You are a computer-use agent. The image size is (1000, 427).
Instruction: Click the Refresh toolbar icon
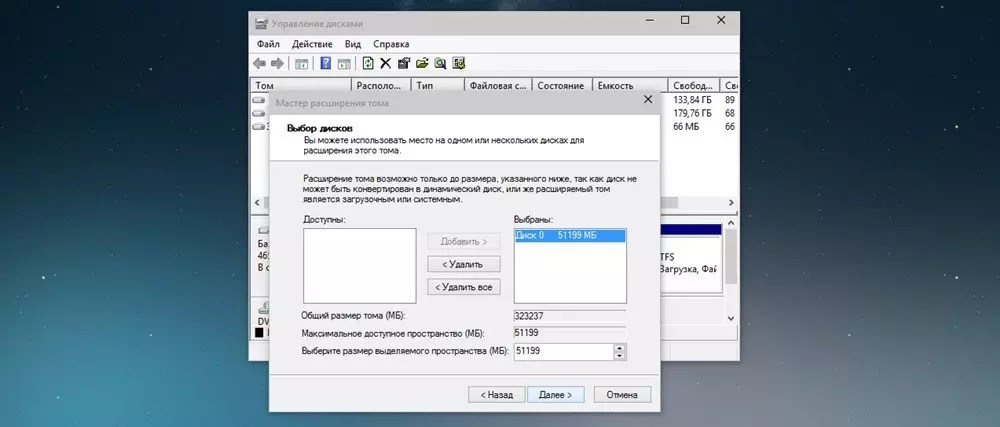click(368, 64)
